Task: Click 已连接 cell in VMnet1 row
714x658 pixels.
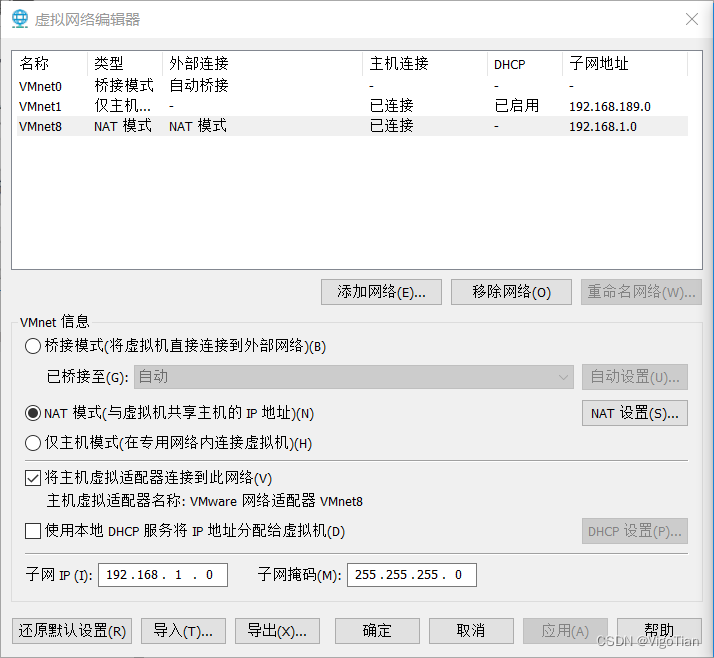Action: pos(392,106)
